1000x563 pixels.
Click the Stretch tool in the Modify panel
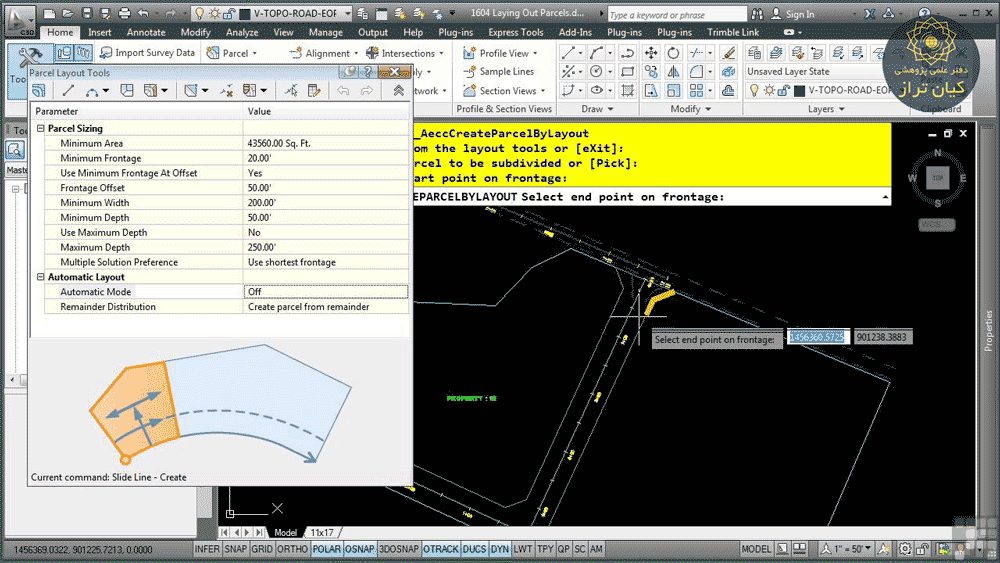tap(651, 91)
